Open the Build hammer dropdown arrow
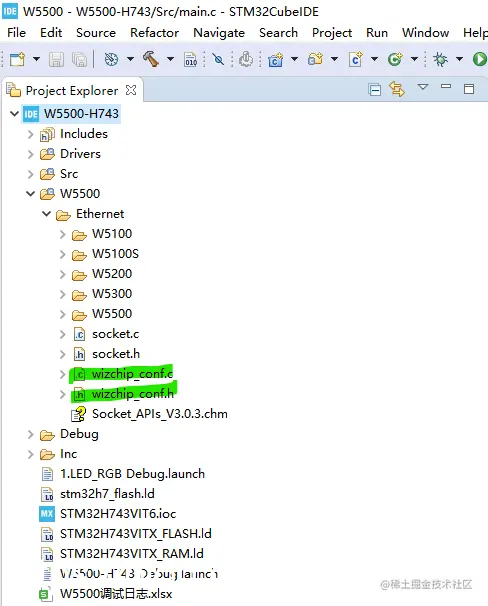The height and width of the screenshot is (606, 488). click(x=170, y=59)
